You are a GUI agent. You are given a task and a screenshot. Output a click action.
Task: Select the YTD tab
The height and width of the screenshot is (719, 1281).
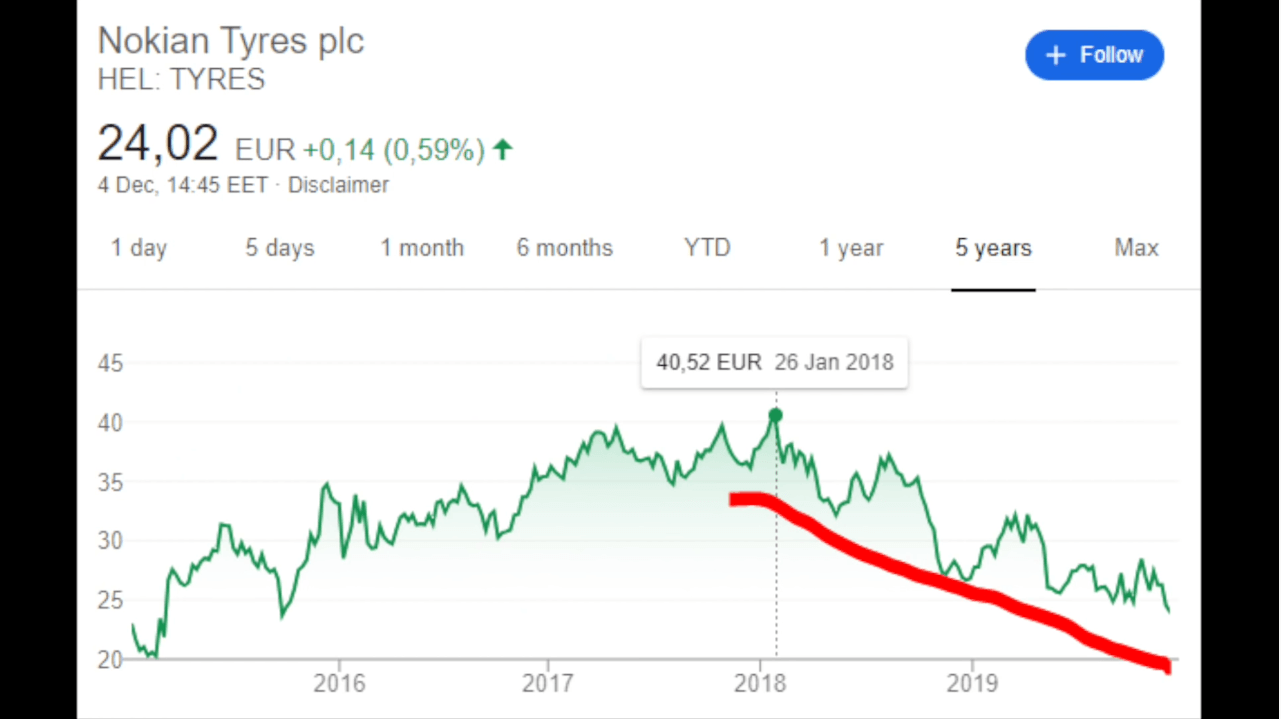click(707, 248)
